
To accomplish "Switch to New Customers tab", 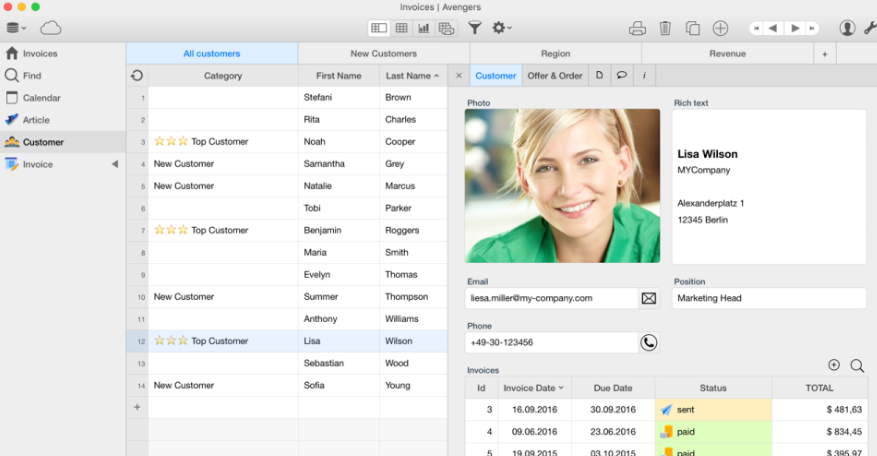I will pyautogui.click(x=384, y=54).
